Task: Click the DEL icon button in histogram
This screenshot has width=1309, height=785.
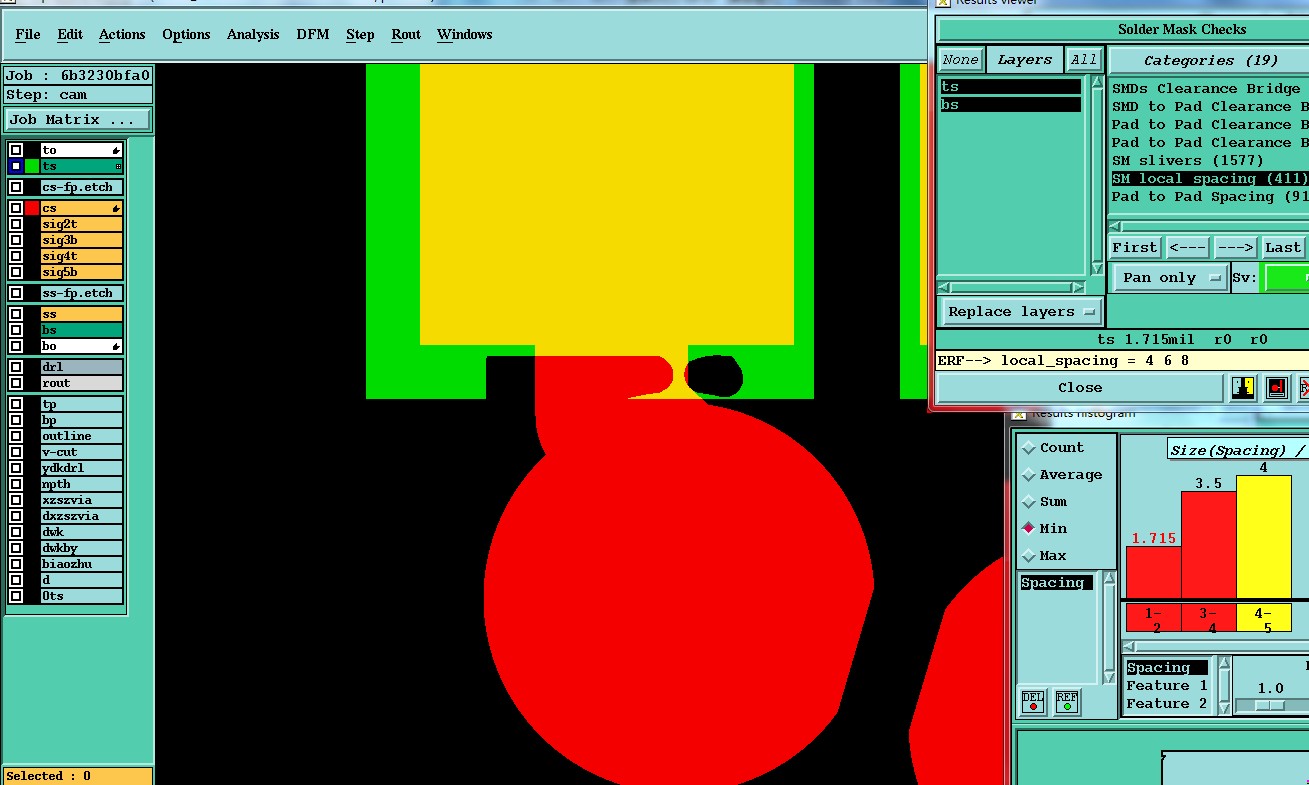Action: tap(1033, 702)
